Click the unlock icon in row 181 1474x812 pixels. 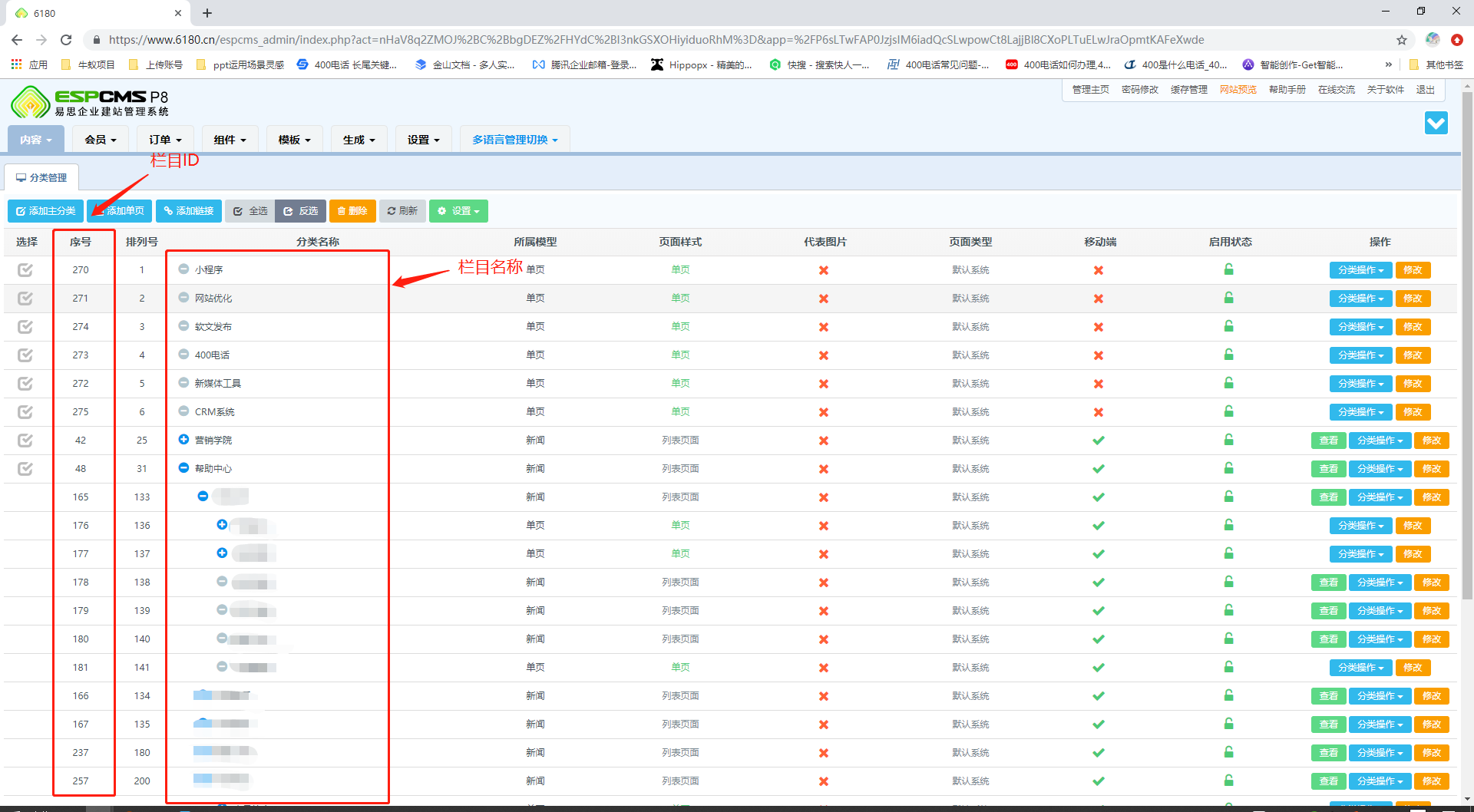[1228, 667]
